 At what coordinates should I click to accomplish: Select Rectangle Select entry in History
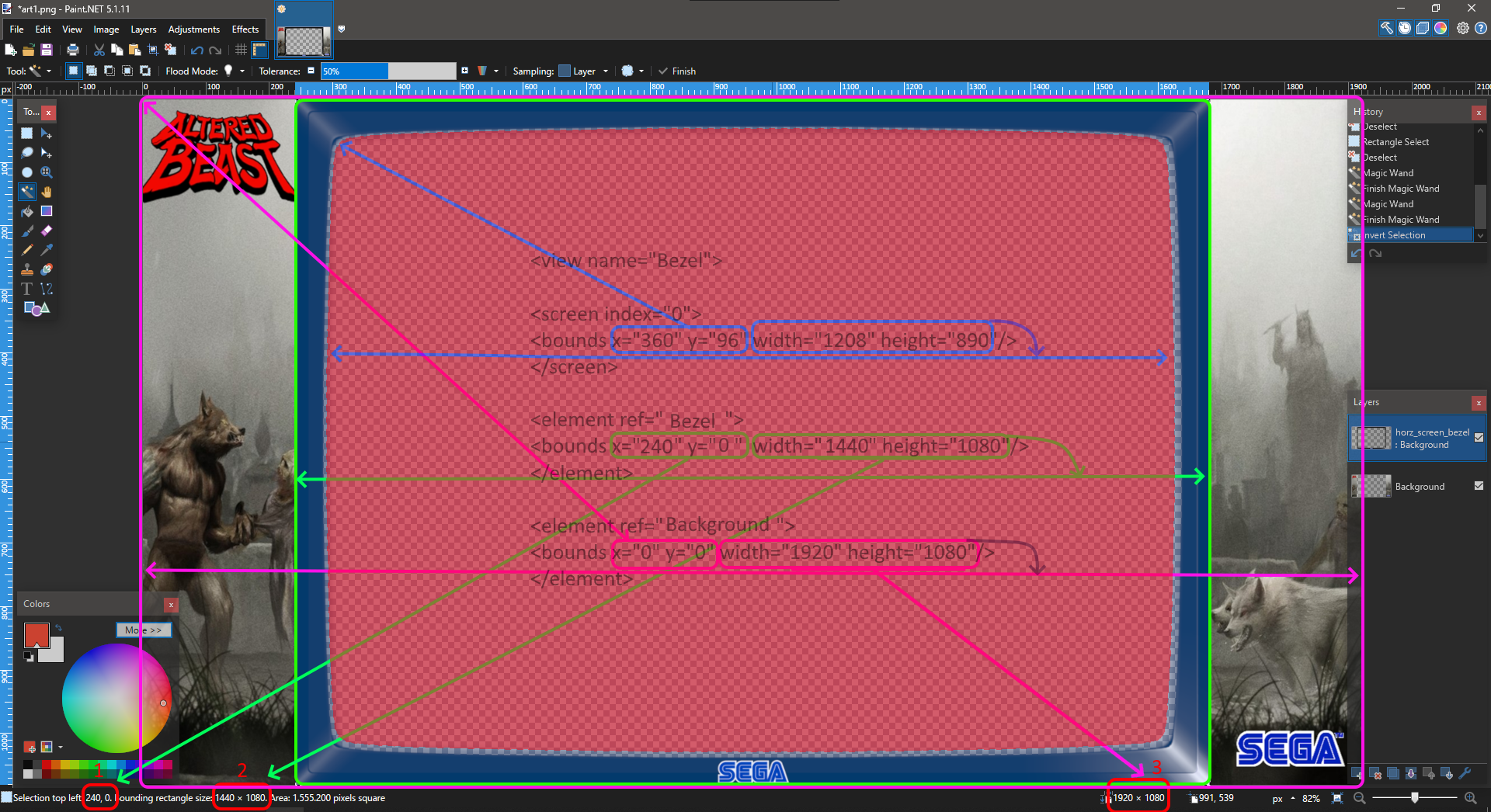click(1395, 142)
